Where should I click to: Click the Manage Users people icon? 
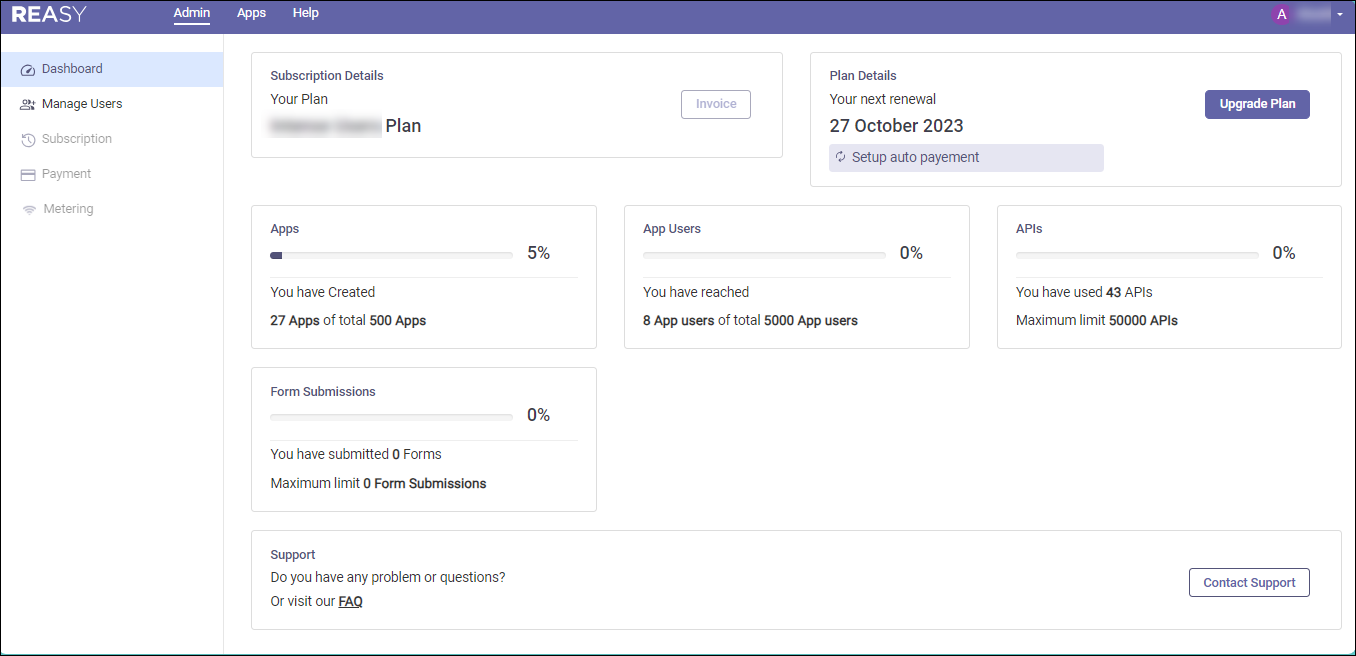tap(28, 105)
